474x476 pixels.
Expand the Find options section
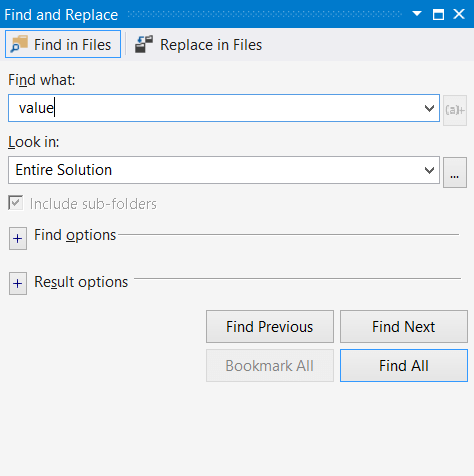[18, 239]
